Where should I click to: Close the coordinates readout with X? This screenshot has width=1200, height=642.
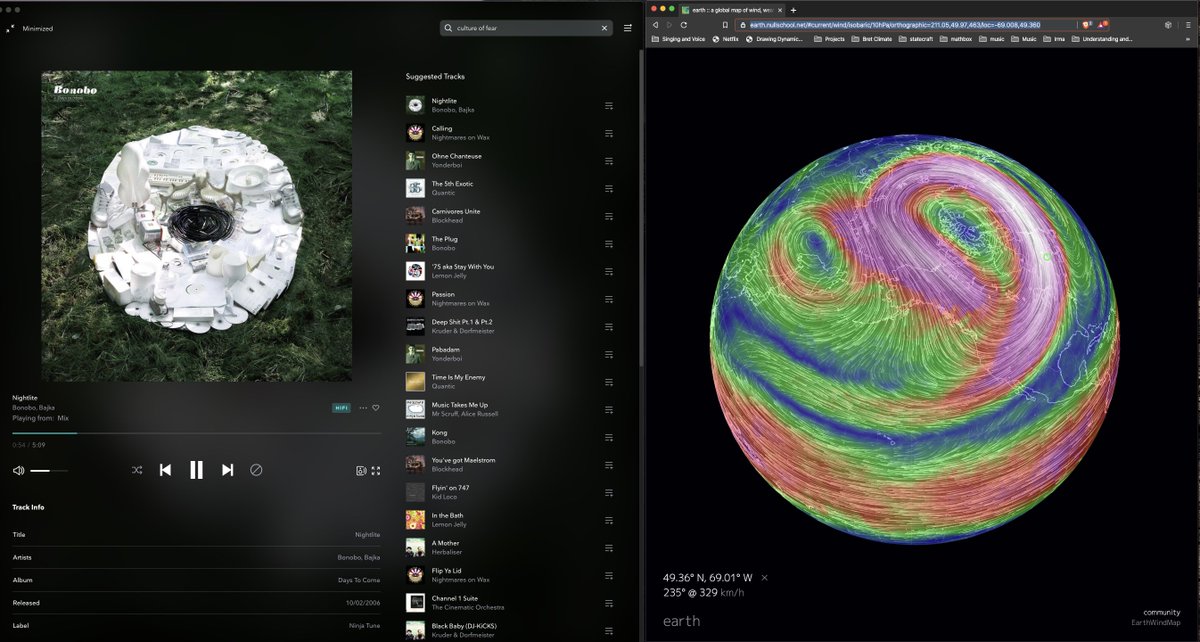pyautogui.click(x=765, y=577)
